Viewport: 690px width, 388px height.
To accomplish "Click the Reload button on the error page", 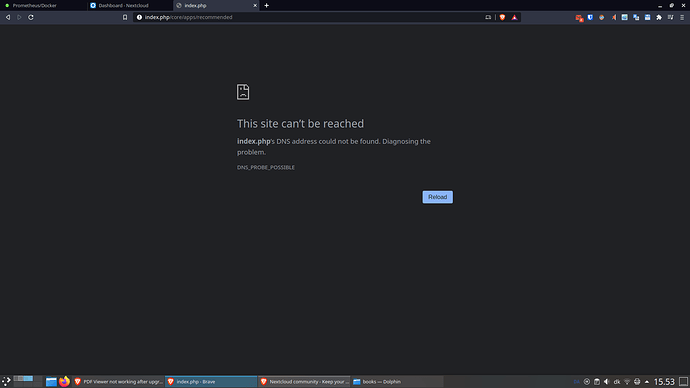I will point(437,197).
